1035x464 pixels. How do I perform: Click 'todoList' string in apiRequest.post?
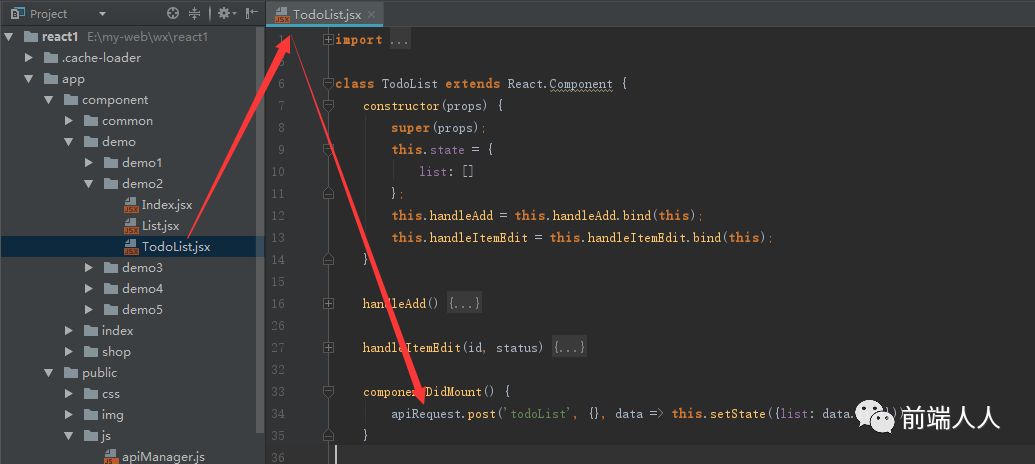pos(539,414)
